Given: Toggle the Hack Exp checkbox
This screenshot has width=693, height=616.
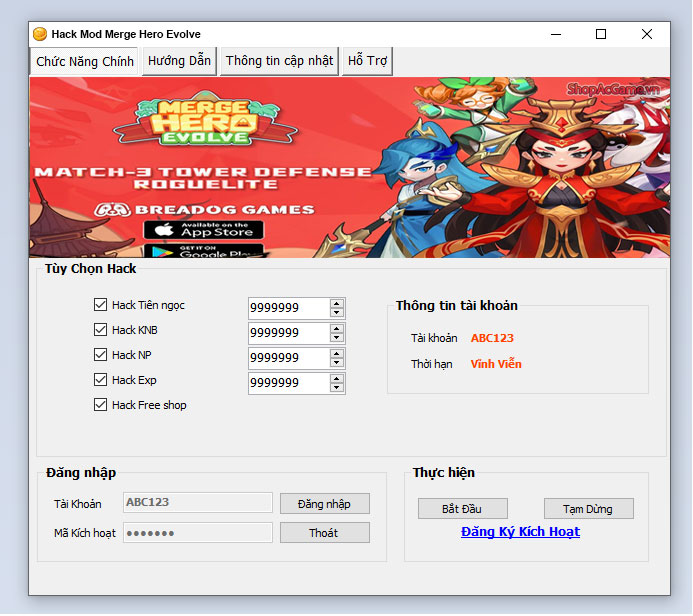Looking at the screenshot, I should coord(100,380).
